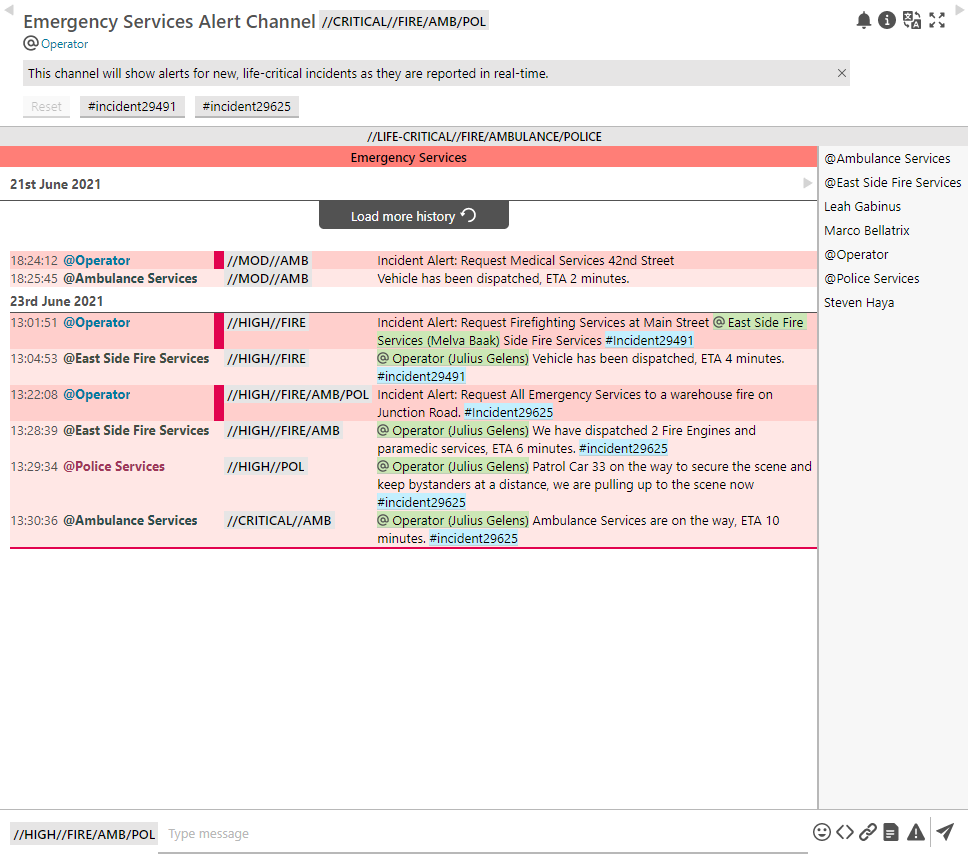The height and width of the screenshot is (856, 968).
Task: Select Steven Haya in the member list
Action: 859,303
